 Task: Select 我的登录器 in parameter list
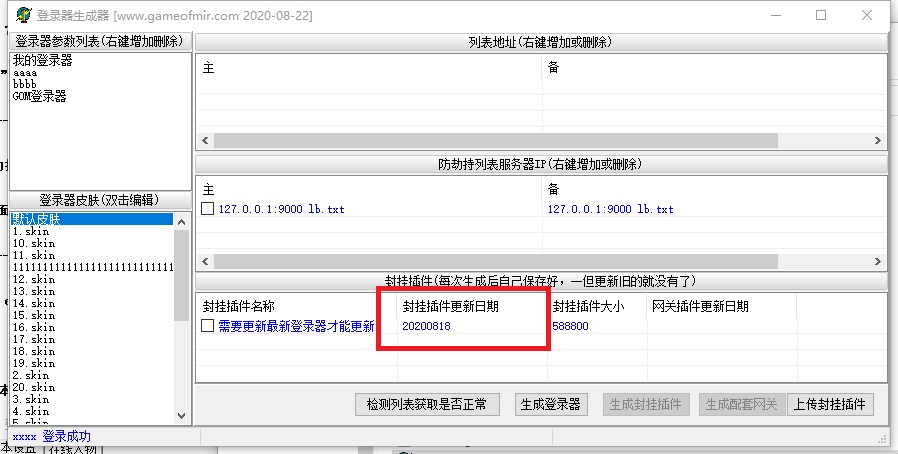coord(43,61)
